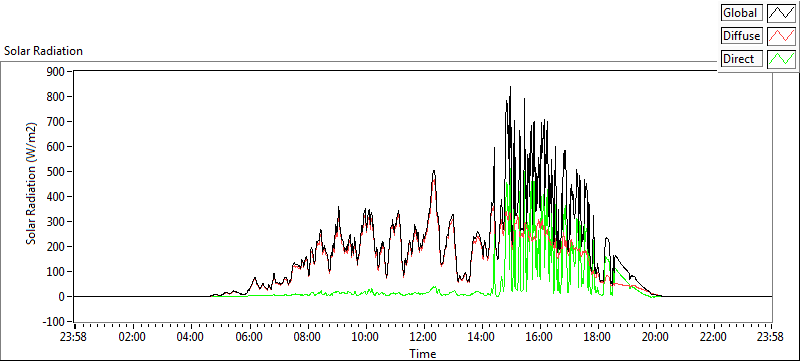
Task: Click the 04:00 time axis label
Action: 191,337
